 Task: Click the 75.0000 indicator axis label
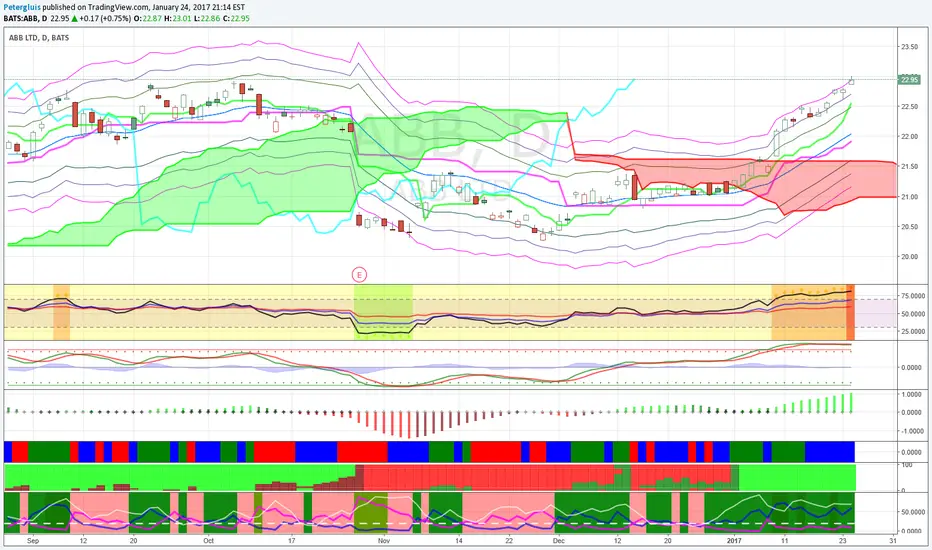[912, 296]
